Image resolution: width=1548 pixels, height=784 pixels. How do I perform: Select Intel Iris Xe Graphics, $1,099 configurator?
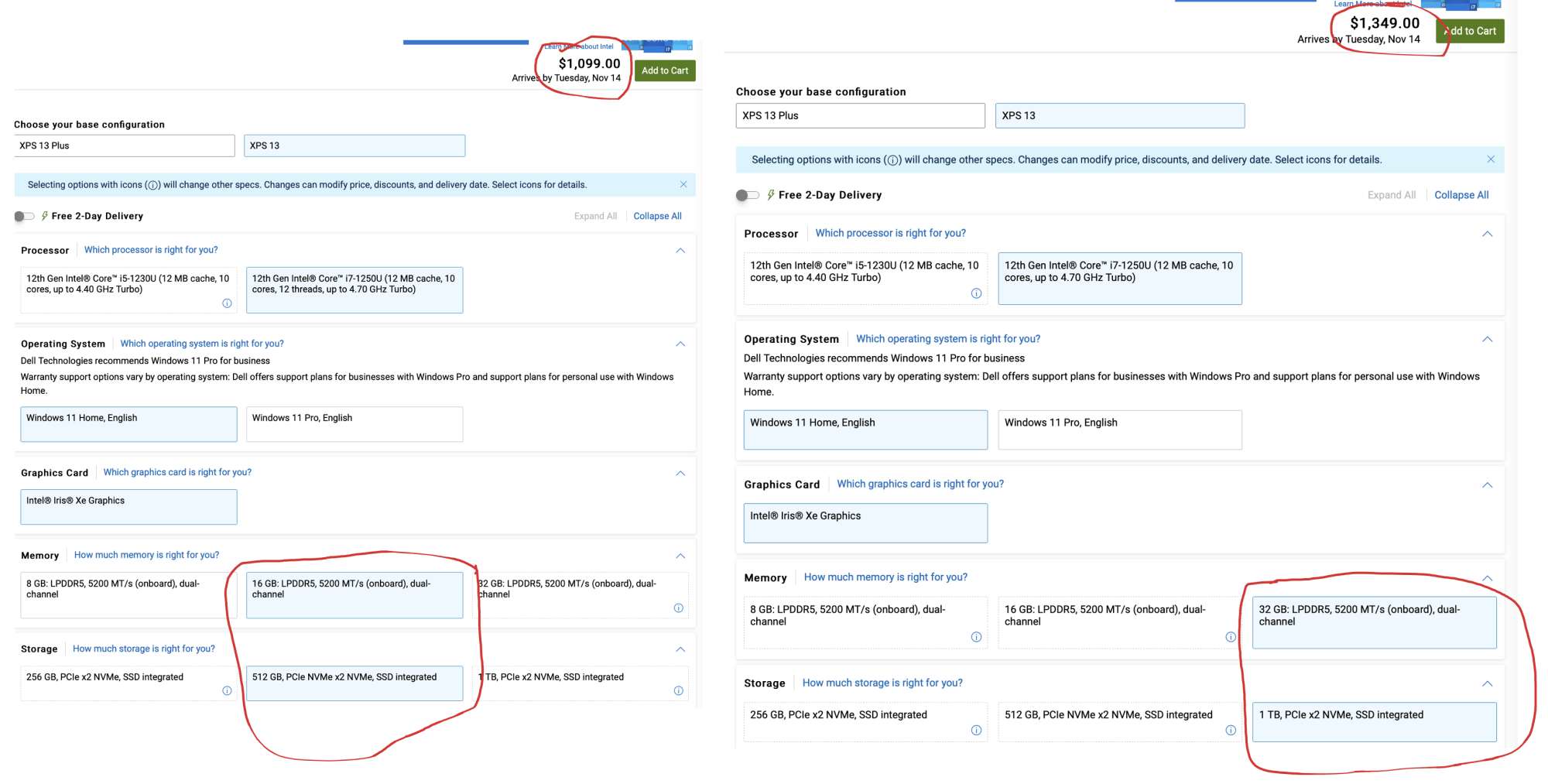128,507
